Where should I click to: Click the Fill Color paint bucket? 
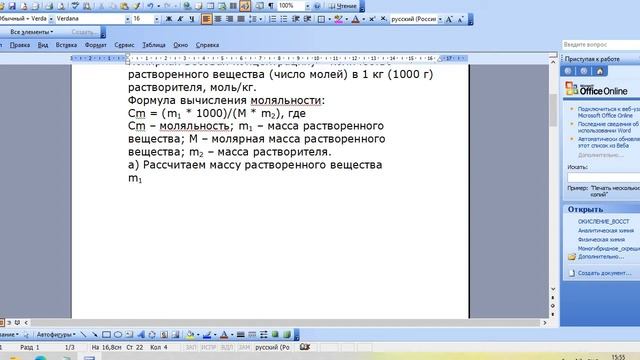pyautogui.click(x=190, y=335)
